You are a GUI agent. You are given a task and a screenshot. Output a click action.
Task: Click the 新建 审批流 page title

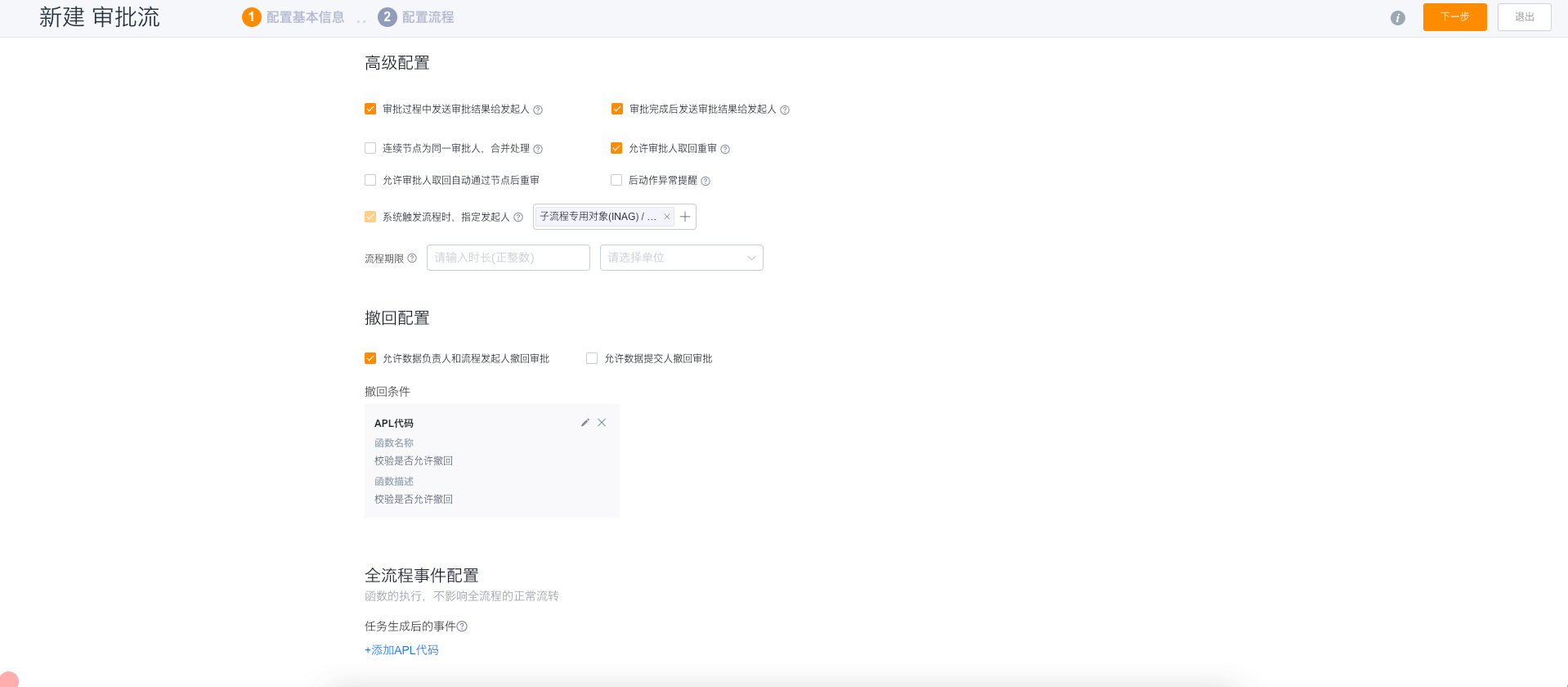pyautogui.click(x=100, y=17)
